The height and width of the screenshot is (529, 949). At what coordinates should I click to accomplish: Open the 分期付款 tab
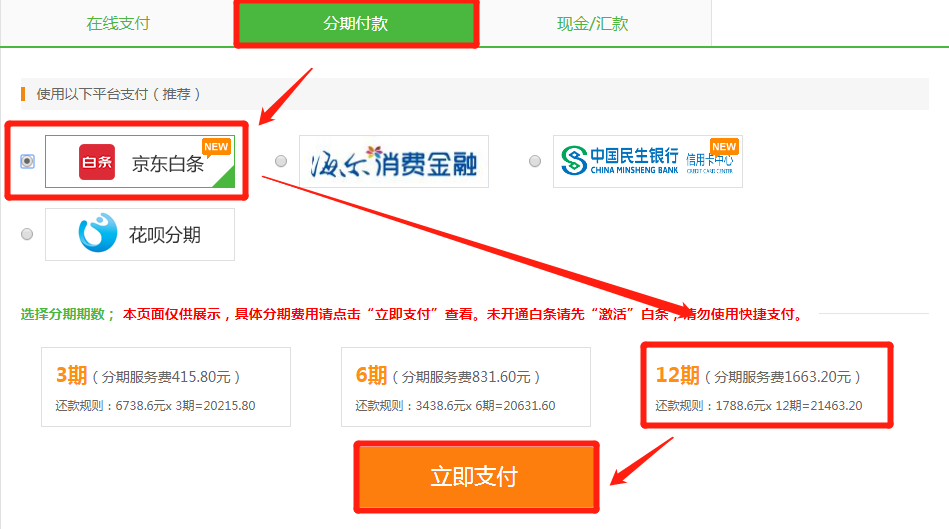tap(356, 23)
